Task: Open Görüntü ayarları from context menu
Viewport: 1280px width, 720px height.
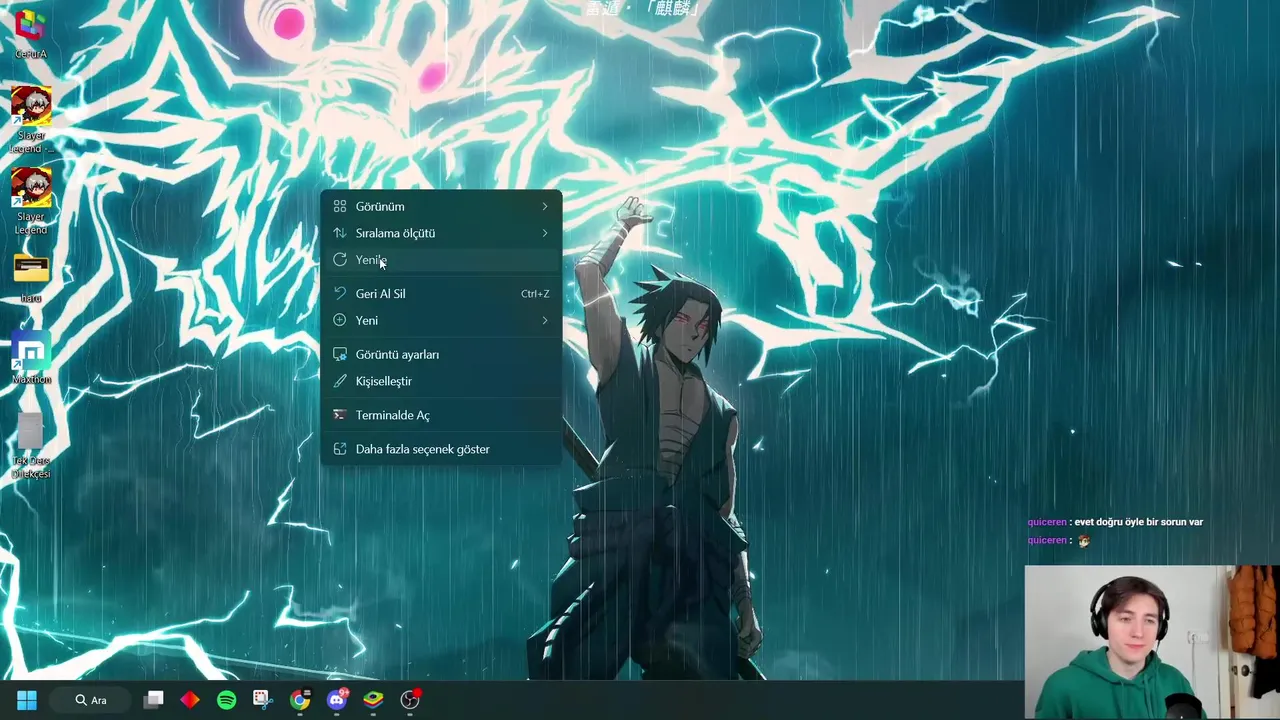Action: click(441, 354)
